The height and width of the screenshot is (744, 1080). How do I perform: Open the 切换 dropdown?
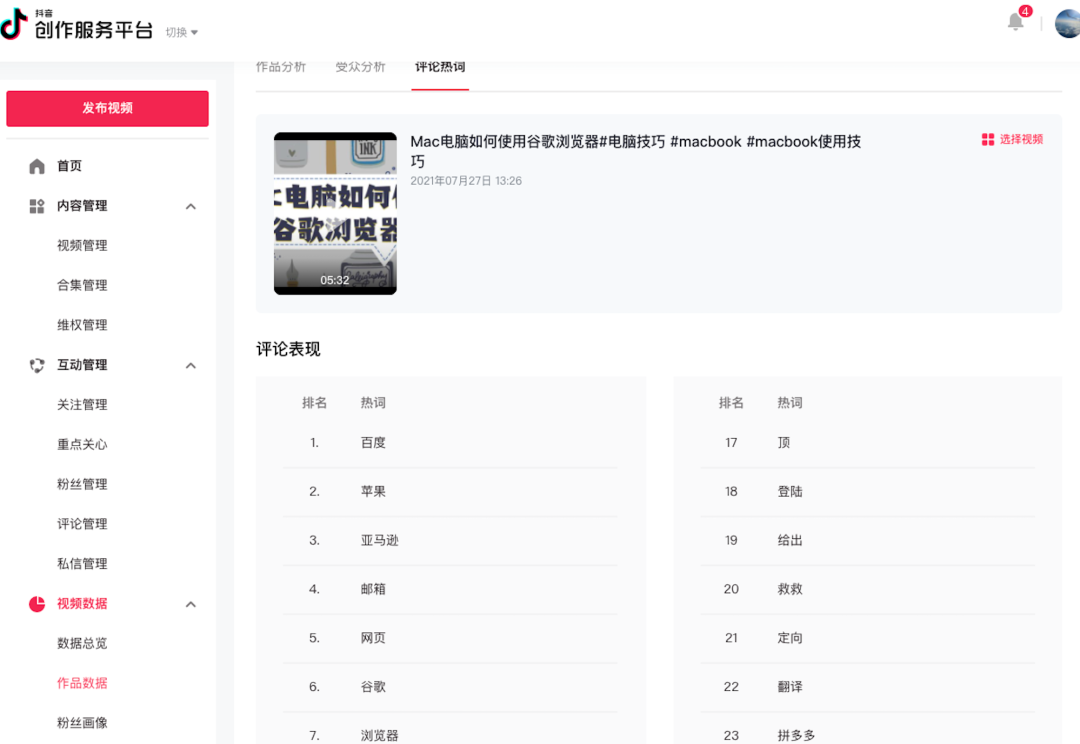pos(182,32)
